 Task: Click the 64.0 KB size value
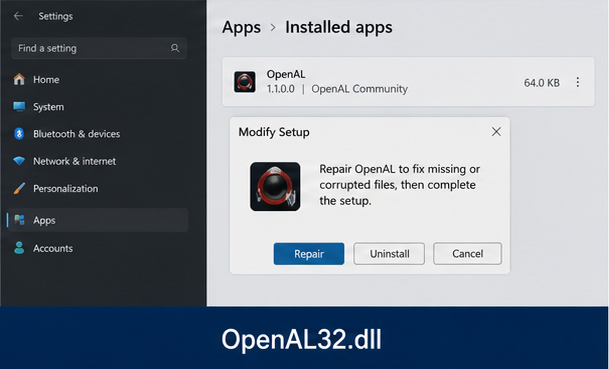(542, 83)
